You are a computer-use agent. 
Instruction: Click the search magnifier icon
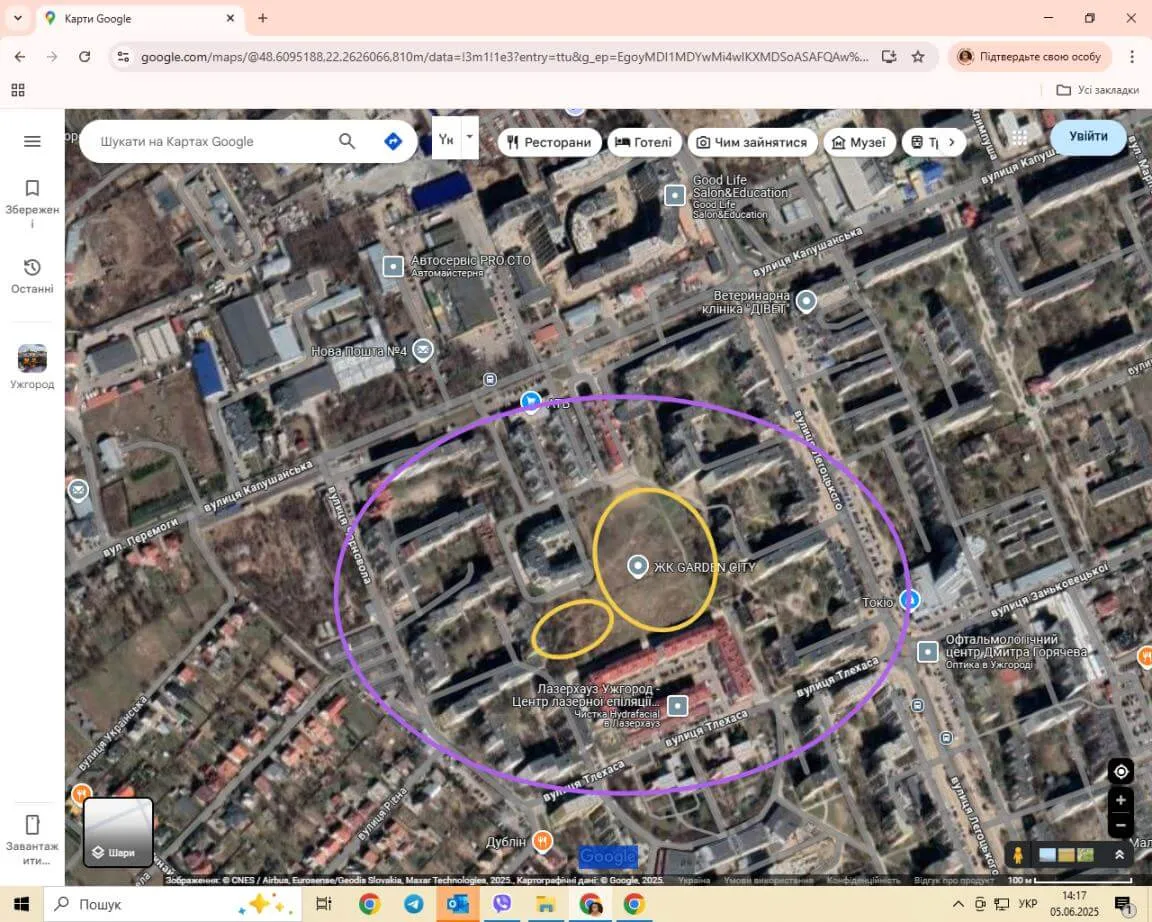[347, 141]
